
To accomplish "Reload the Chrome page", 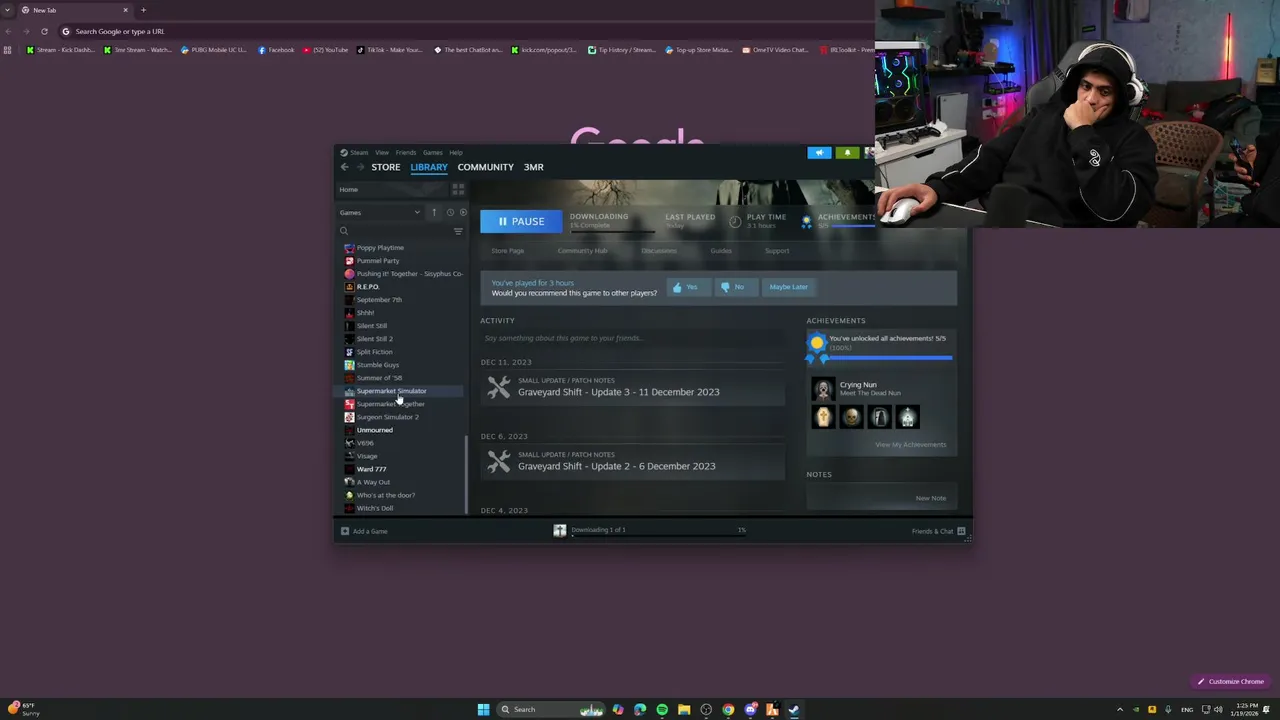I will 44,31.
